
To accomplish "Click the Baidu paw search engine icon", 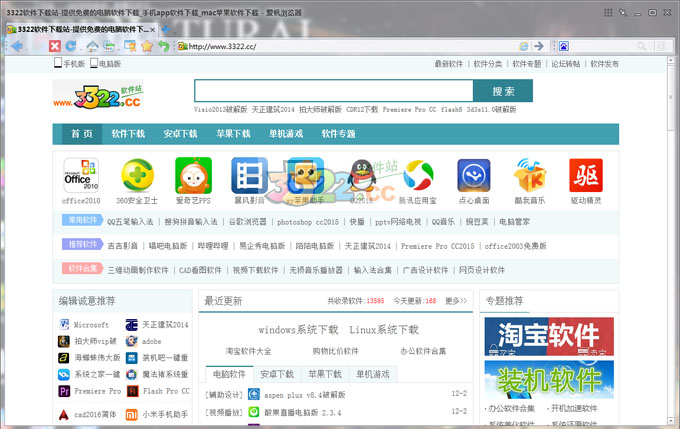I will click(563, 46).
